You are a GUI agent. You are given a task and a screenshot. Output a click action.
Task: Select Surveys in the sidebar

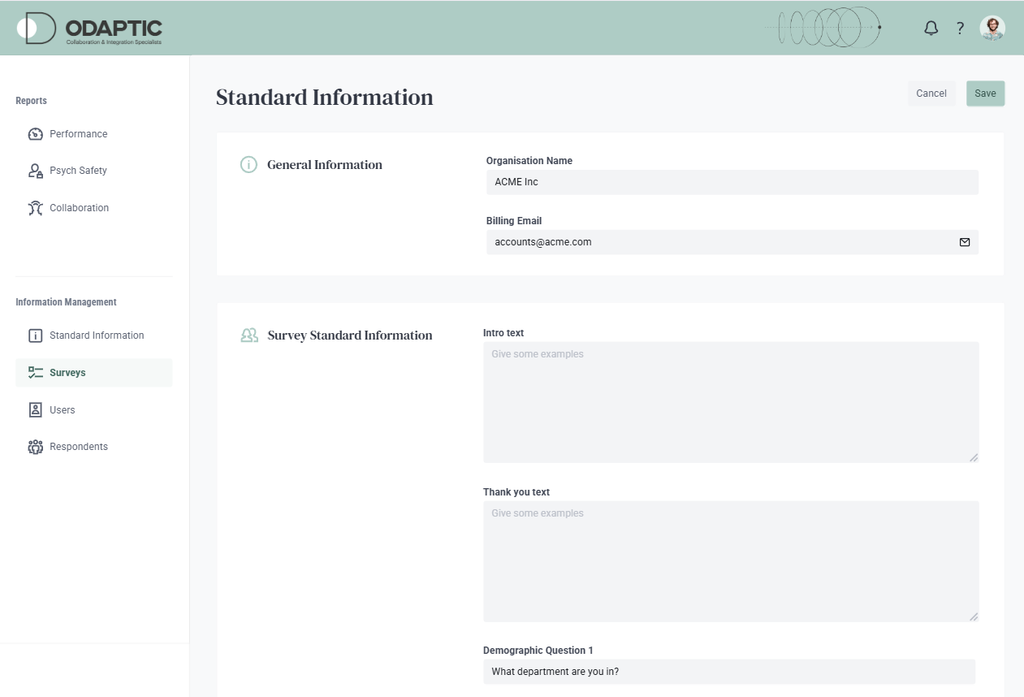(x=94, y=372)
